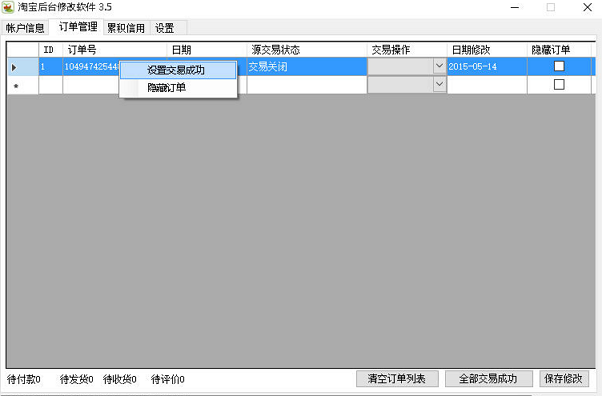
Task: Expand 交易操作 dropdown for order 1
Action: (x=440, y=66)
